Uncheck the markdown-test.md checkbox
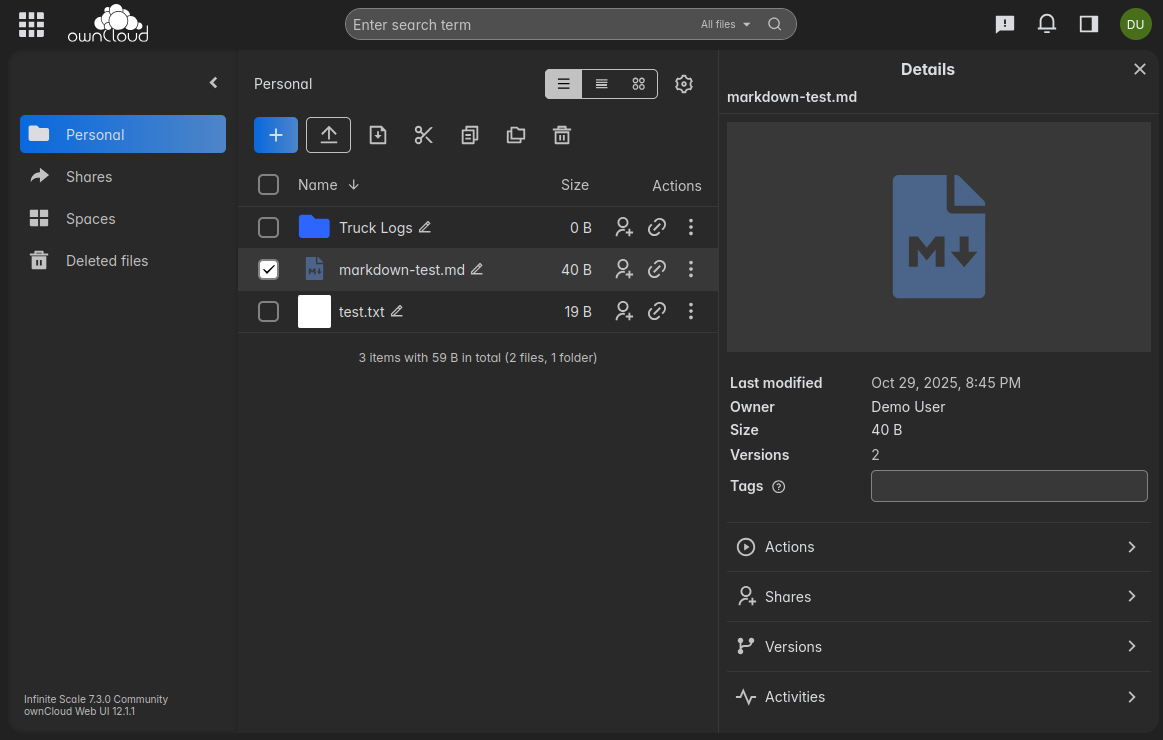Viewport: 1163px width, 740px height. (x=268, y=269)
